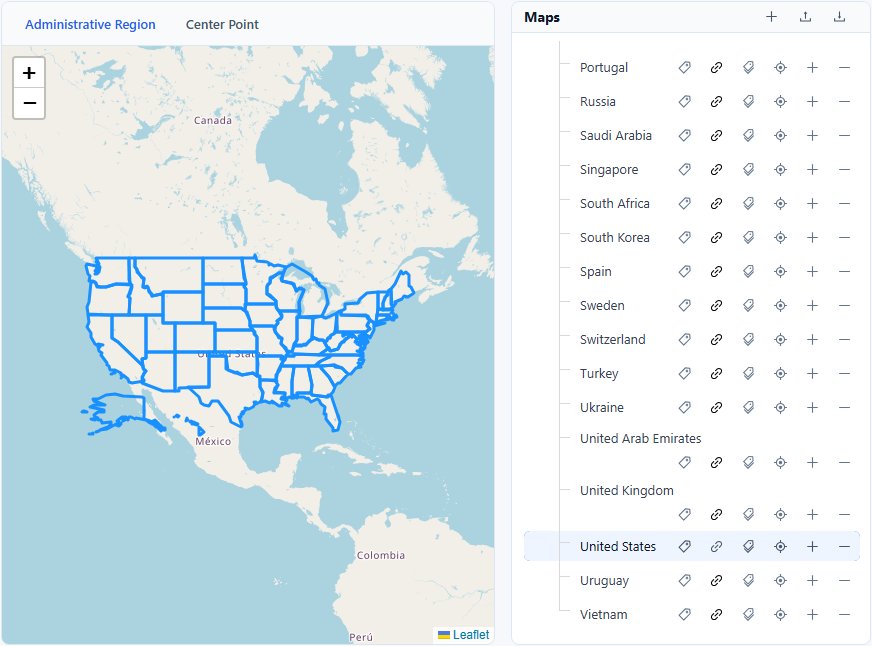Screen dimensions: 872x646
Task: Click the link icon for Saudi Arabia
Action: (x=716, y=135)
